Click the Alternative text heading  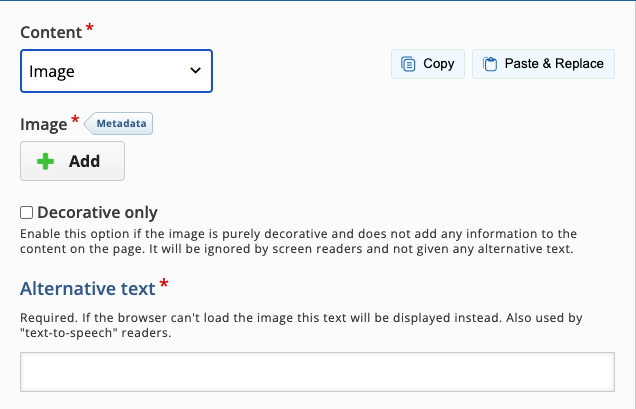(x=88, y=289)
